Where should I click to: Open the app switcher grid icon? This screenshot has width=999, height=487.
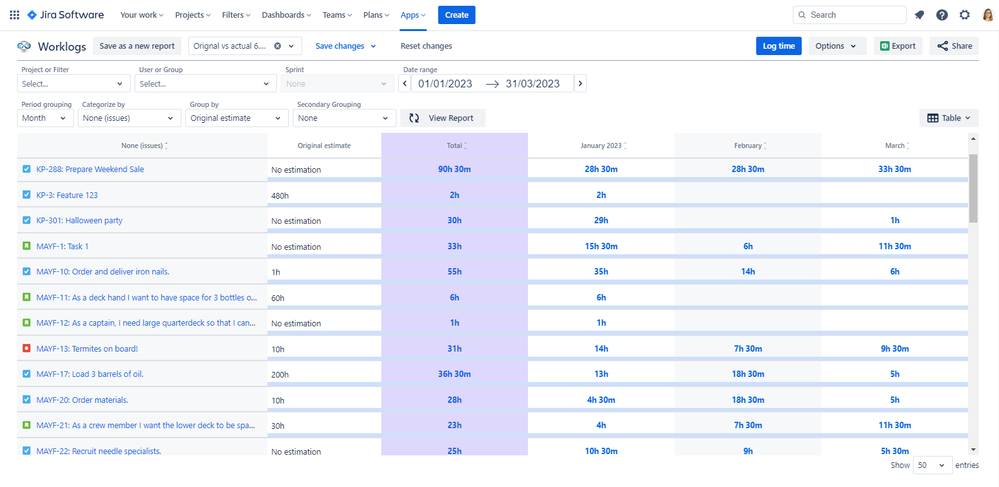(14, 15)
